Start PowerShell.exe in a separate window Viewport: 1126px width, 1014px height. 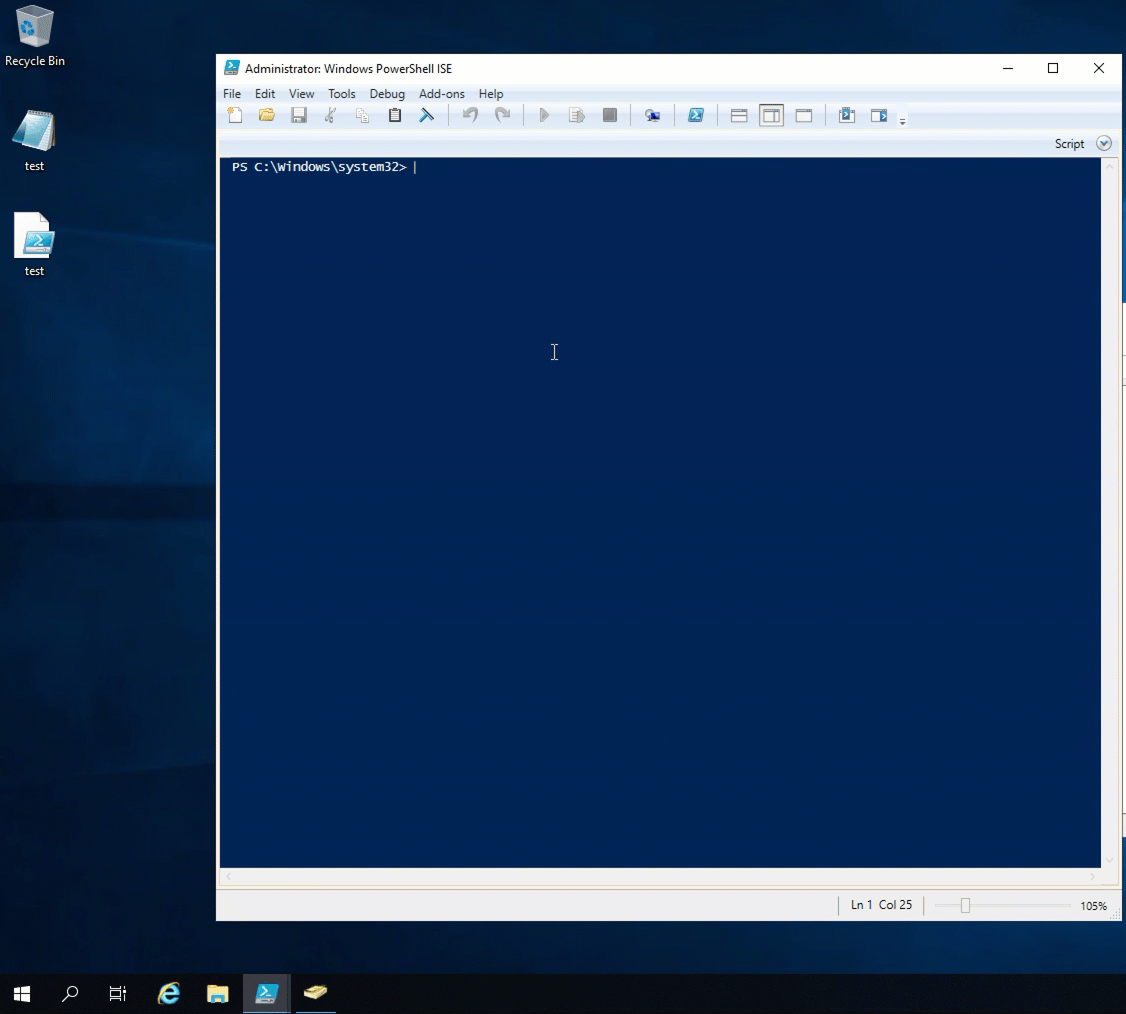696,115
